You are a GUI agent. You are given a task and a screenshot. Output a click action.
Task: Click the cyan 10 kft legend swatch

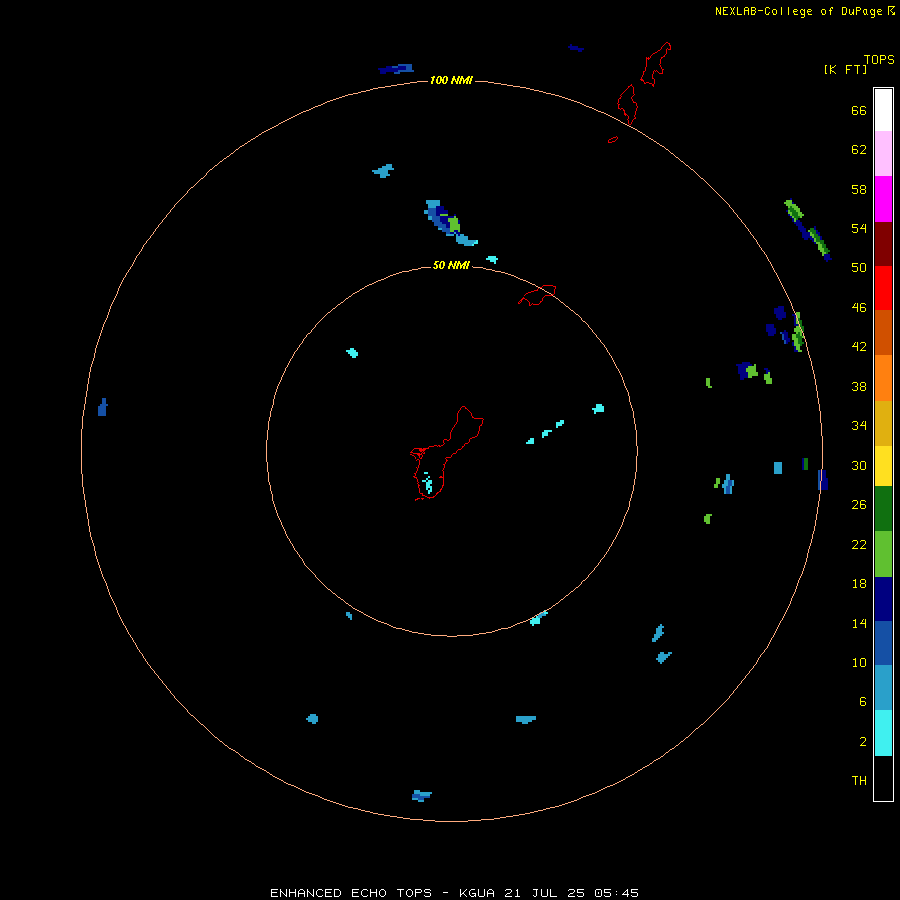(x=883, y=733)
